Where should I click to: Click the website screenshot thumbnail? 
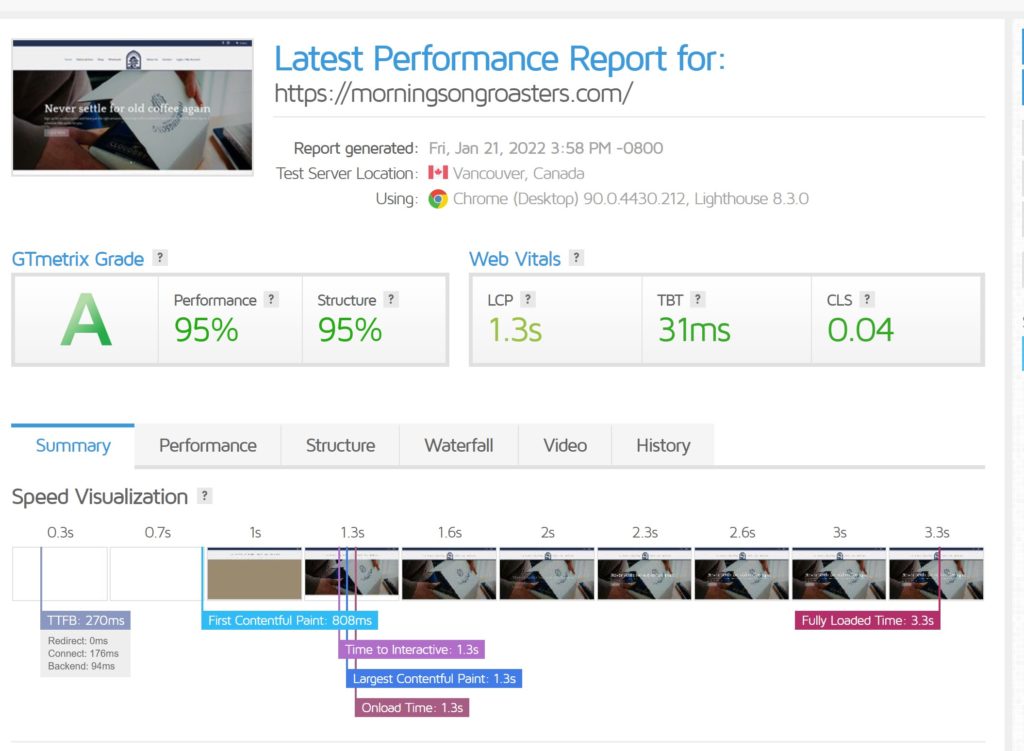tap(133, 107)
